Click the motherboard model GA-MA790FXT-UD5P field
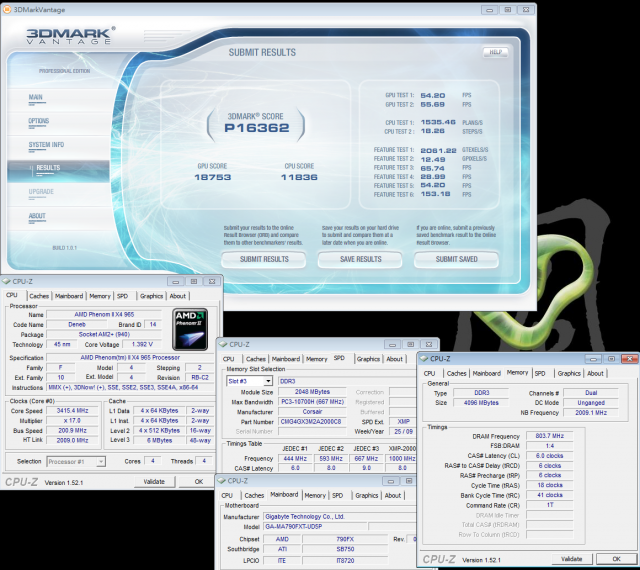 315,526
